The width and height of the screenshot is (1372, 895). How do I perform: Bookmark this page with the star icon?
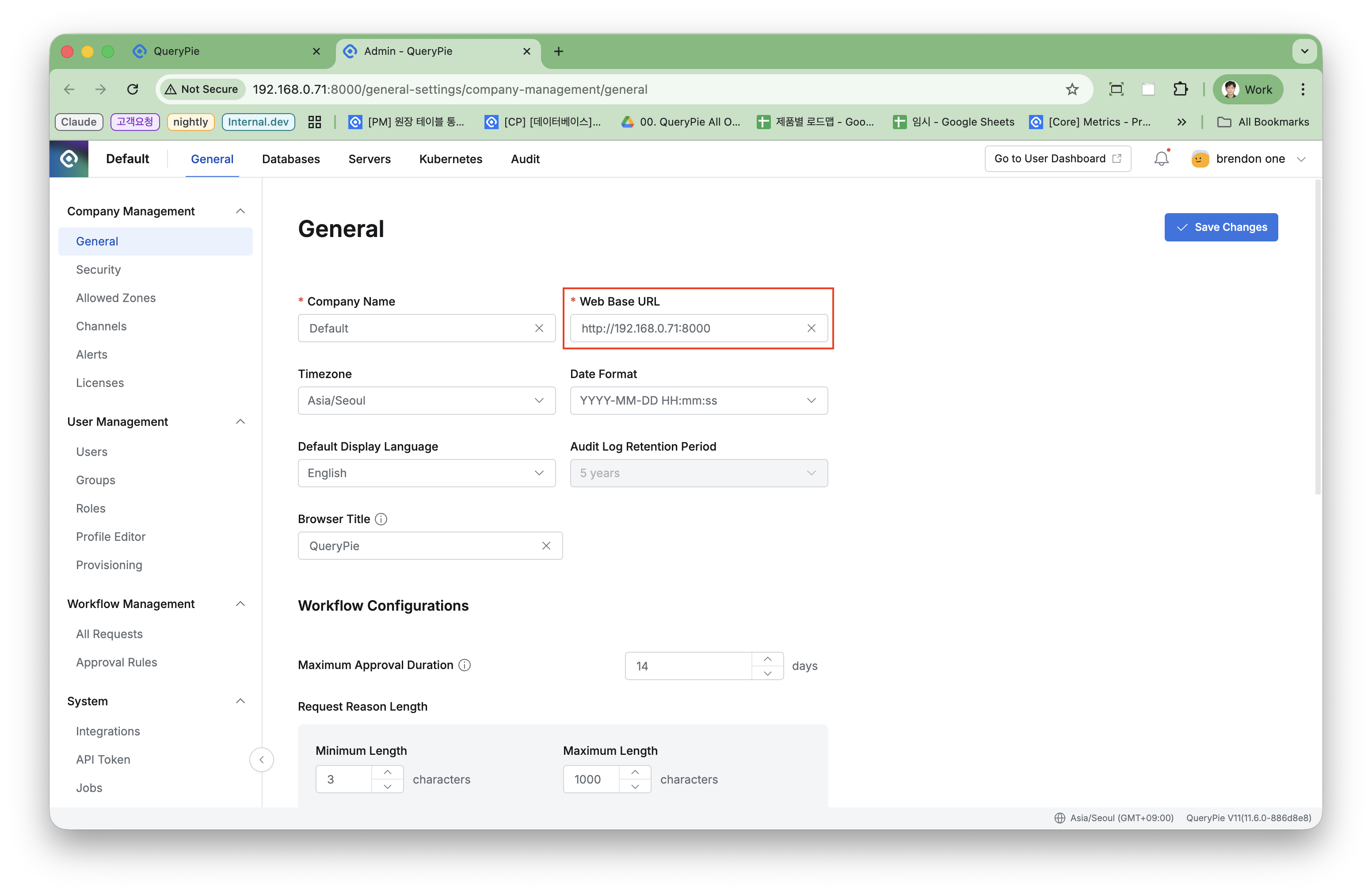click(1072, 89)
